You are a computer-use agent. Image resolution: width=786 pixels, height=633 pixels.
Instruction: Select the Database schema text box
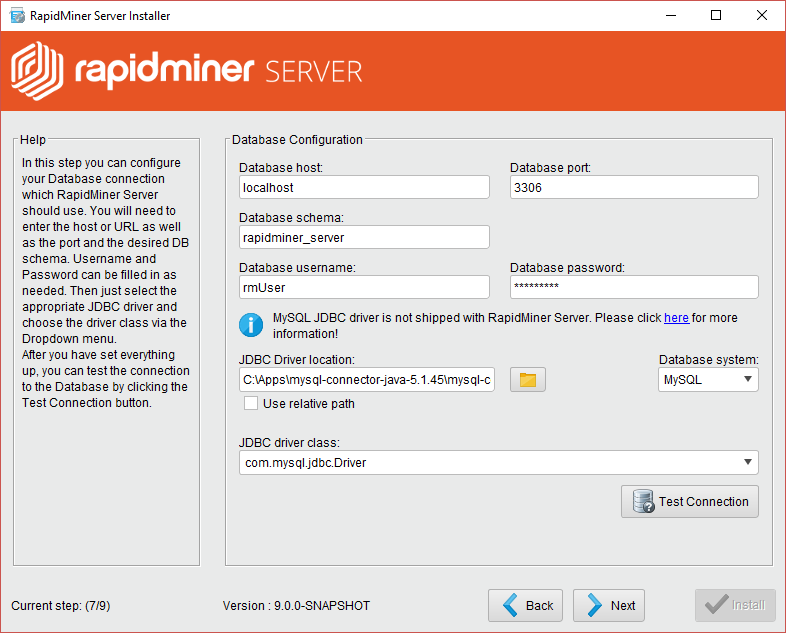[x=364, y=237]
